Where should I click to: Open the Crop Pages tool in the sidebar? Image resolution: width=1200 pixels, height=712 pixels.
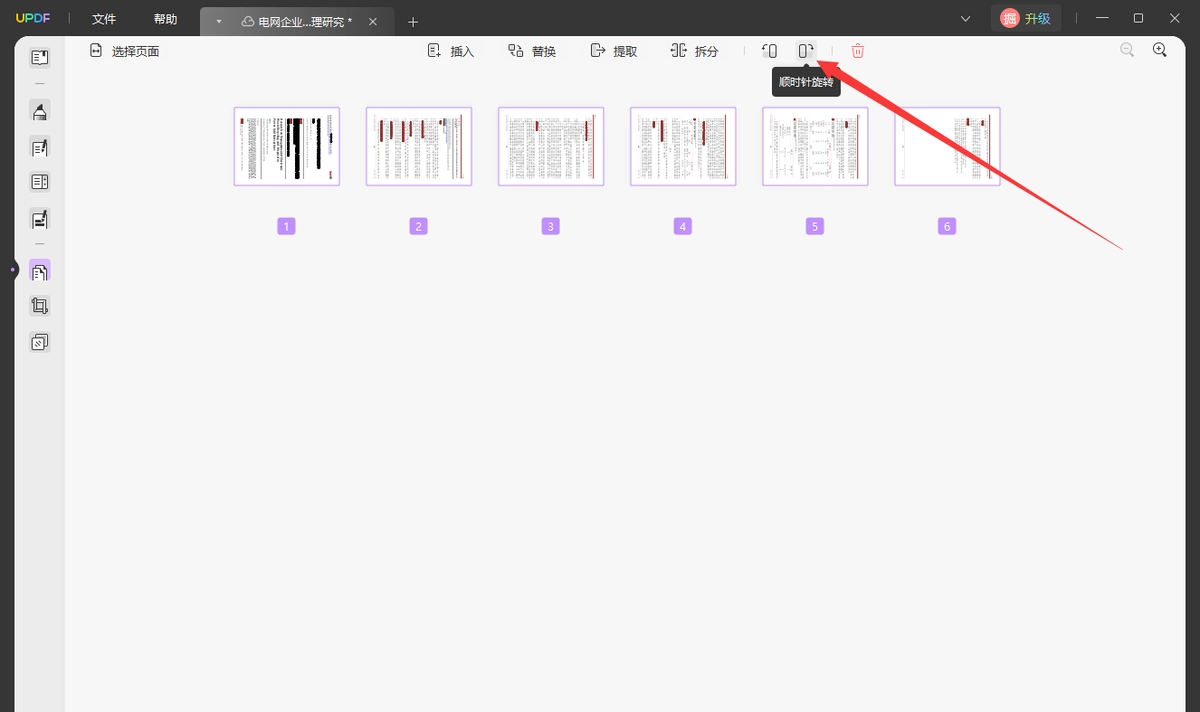click(40, 306)
